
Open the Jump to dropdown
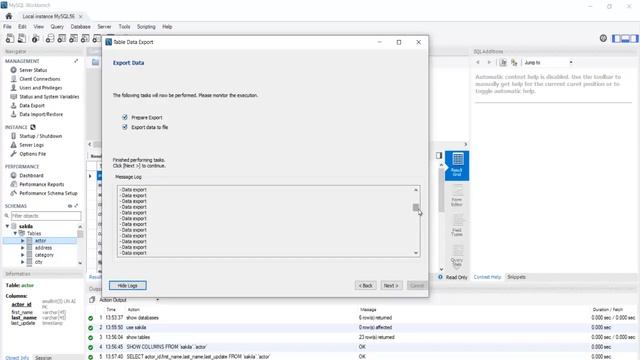click(x=548, y=62)
